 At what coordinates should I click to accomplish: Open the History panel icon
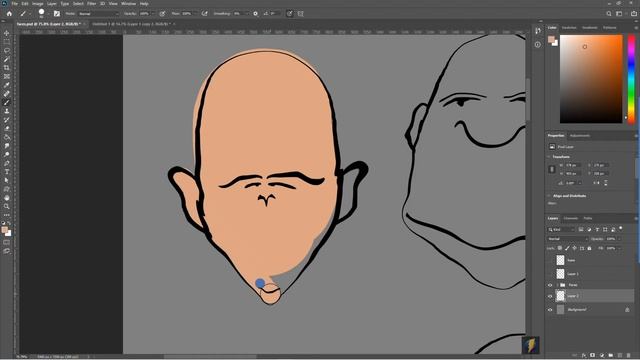[538, 31]
